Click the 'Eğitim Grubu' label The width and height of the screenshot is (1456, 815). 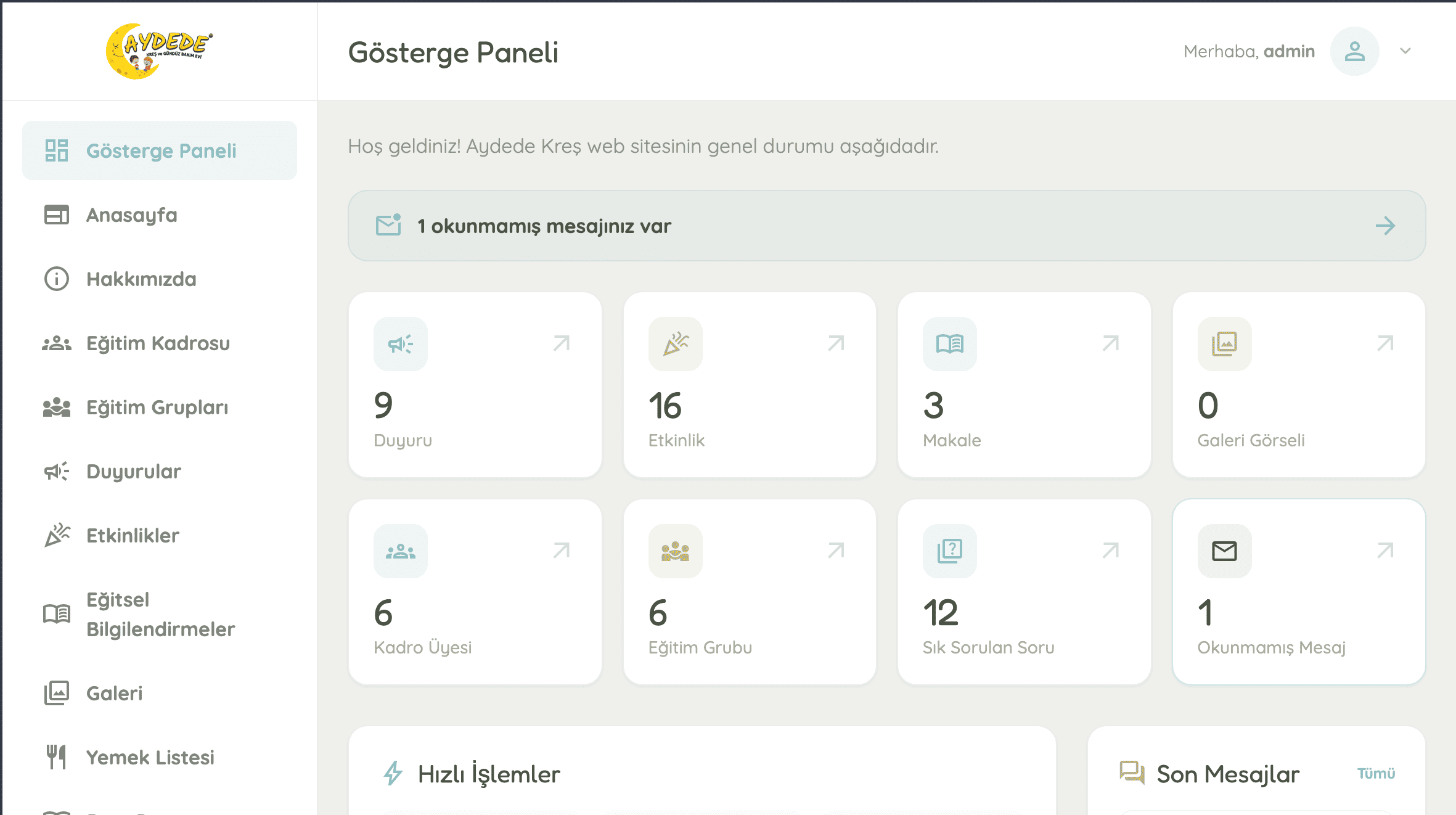click(700, 647)
